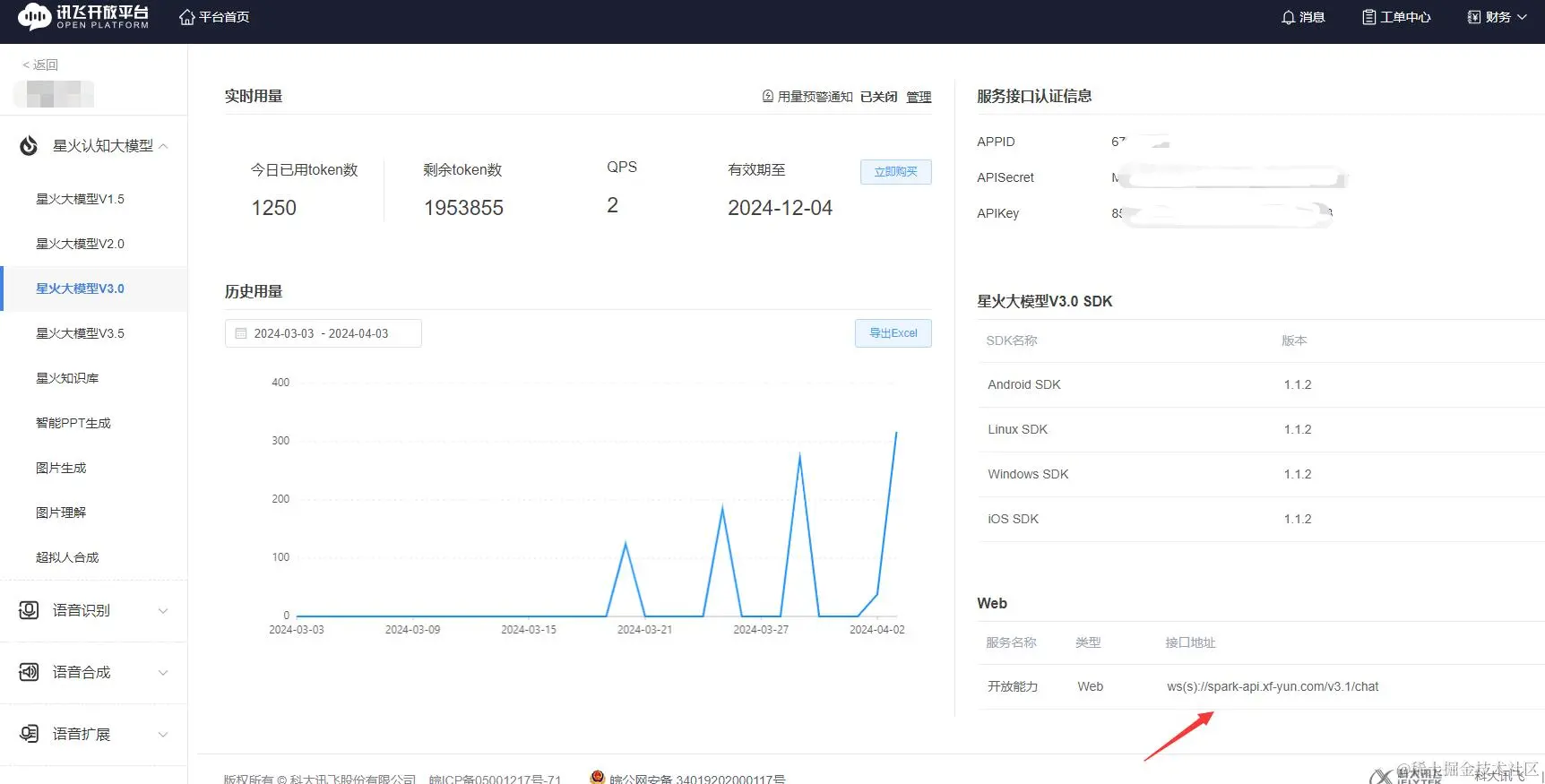Viewport: 1545px width, 784px height.
Task: Open the 消息 notification bell
Action: click(1288, 17)
